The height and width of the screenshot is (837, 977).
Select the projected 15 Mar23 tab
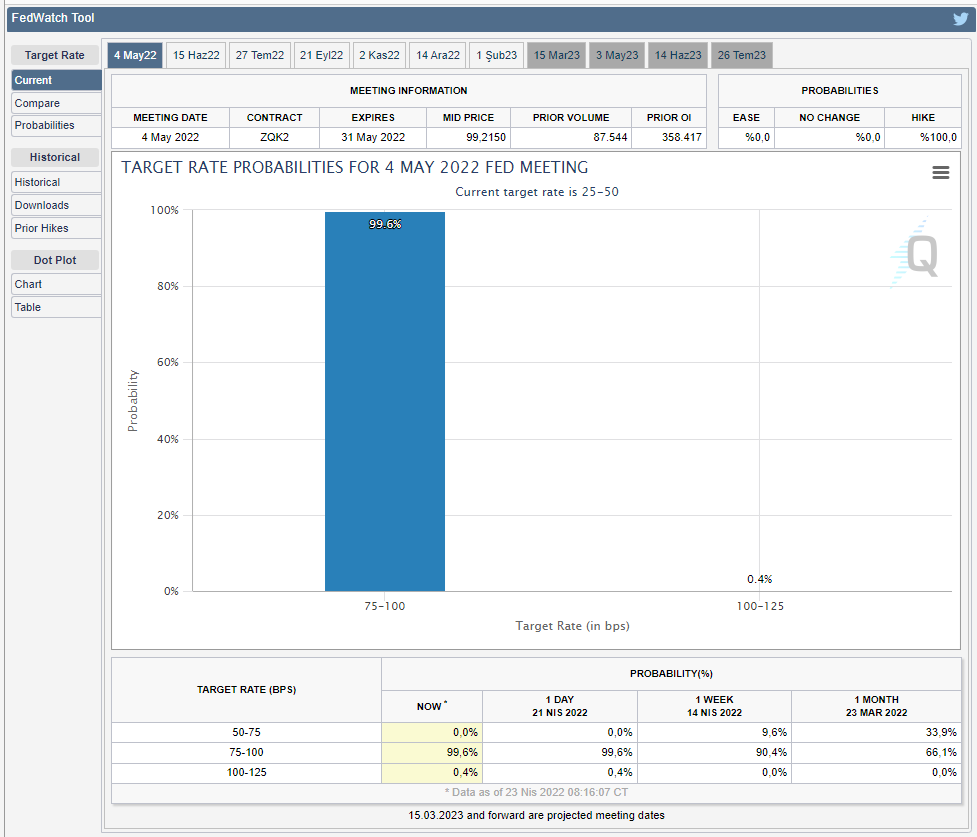[x=556, y=56]
